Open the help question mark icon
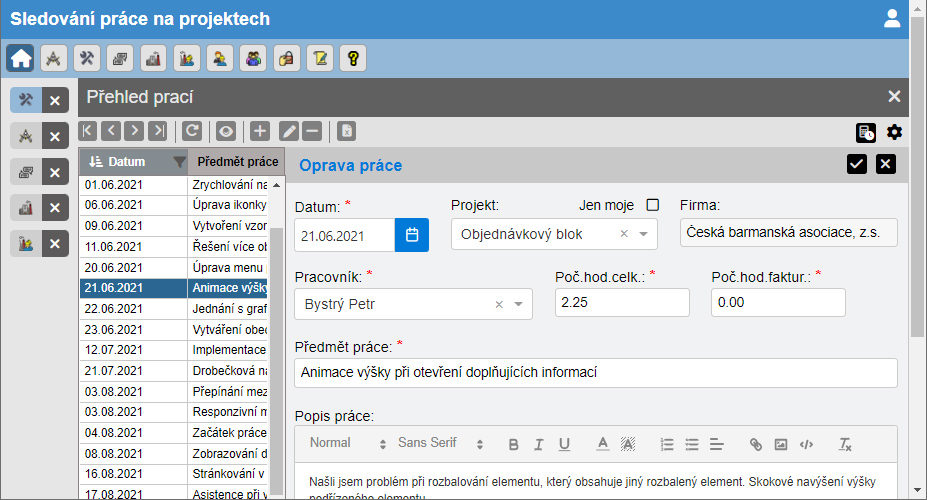The height and width of the screenshot is (500, 927). 353,58
